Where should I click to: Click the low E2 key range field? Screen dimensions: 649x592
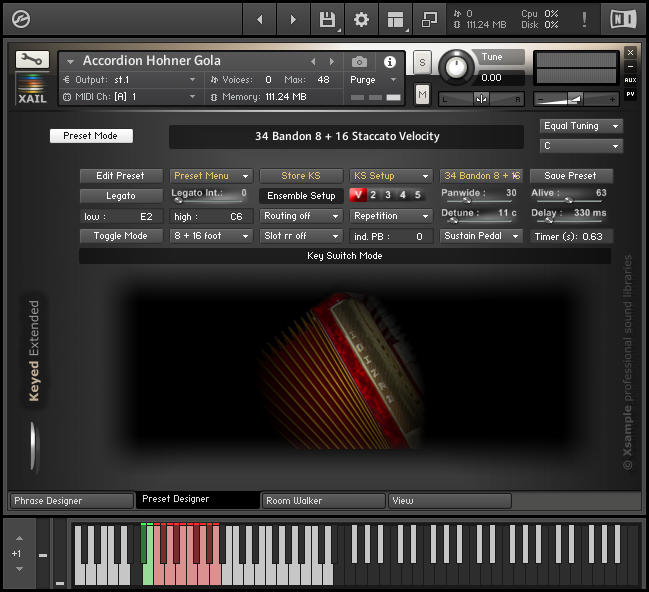(121, 217)
